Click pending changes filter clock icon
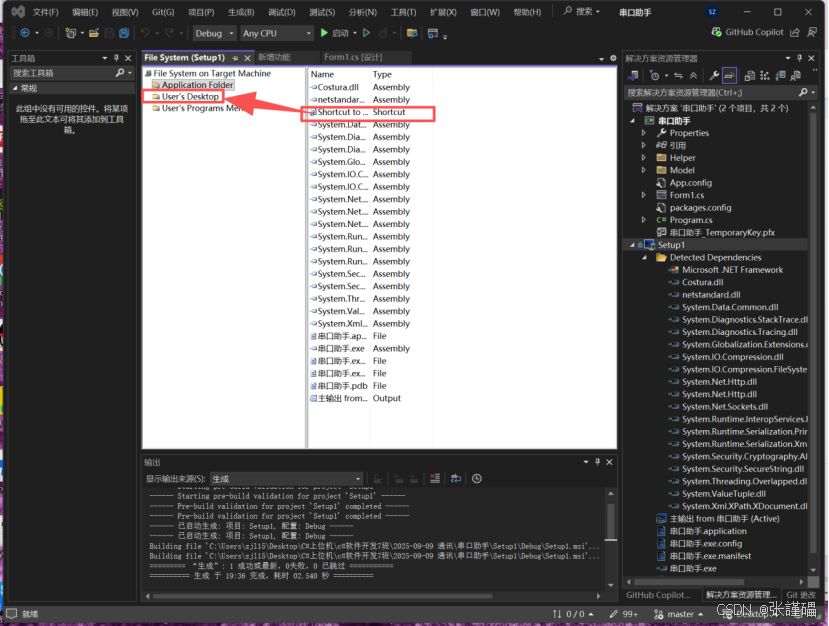The image size is (829, 626). (655, 76)
